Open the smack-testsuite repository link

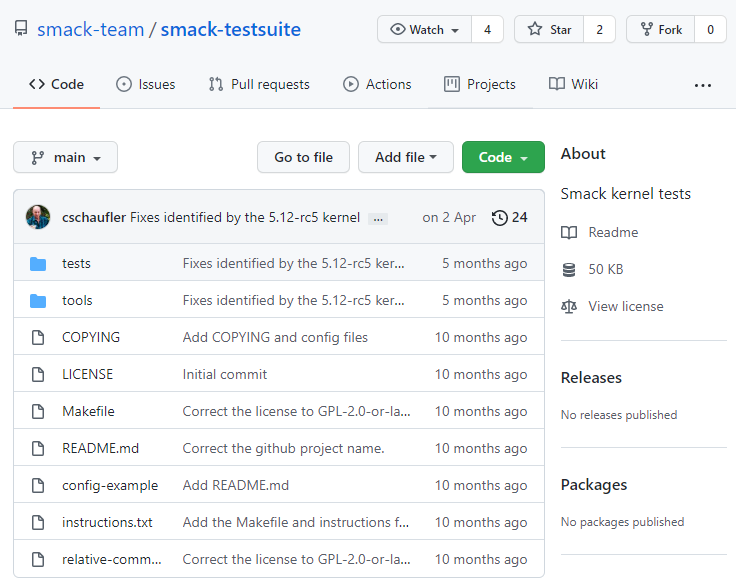tap(230, 29)
